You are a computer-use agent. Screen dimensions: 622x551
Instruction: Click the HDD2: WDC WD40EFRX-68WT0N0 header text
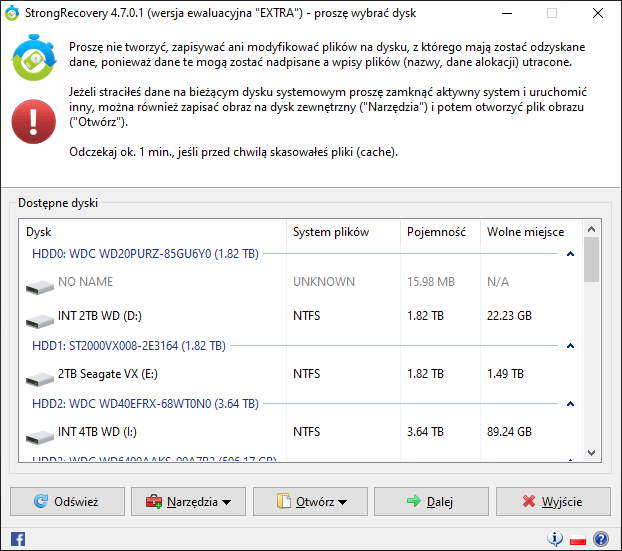pos(145,404)
